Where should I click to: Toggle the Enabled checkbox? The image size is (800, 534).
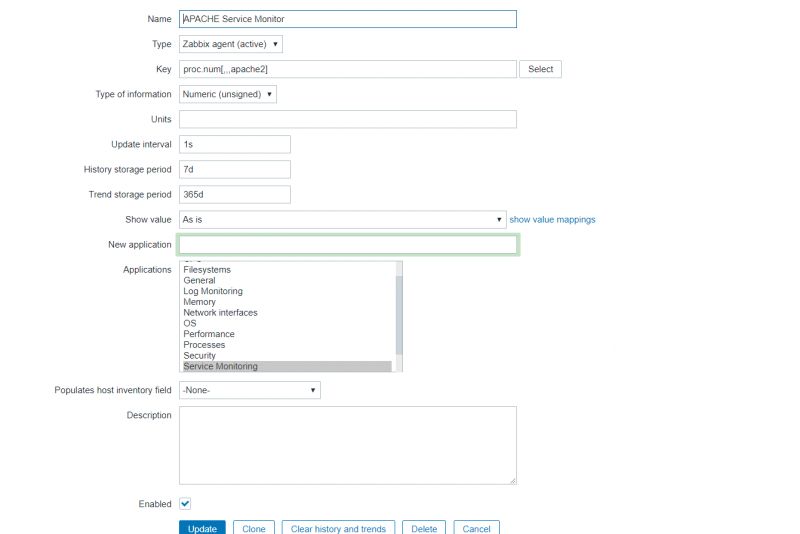point(185,504)
